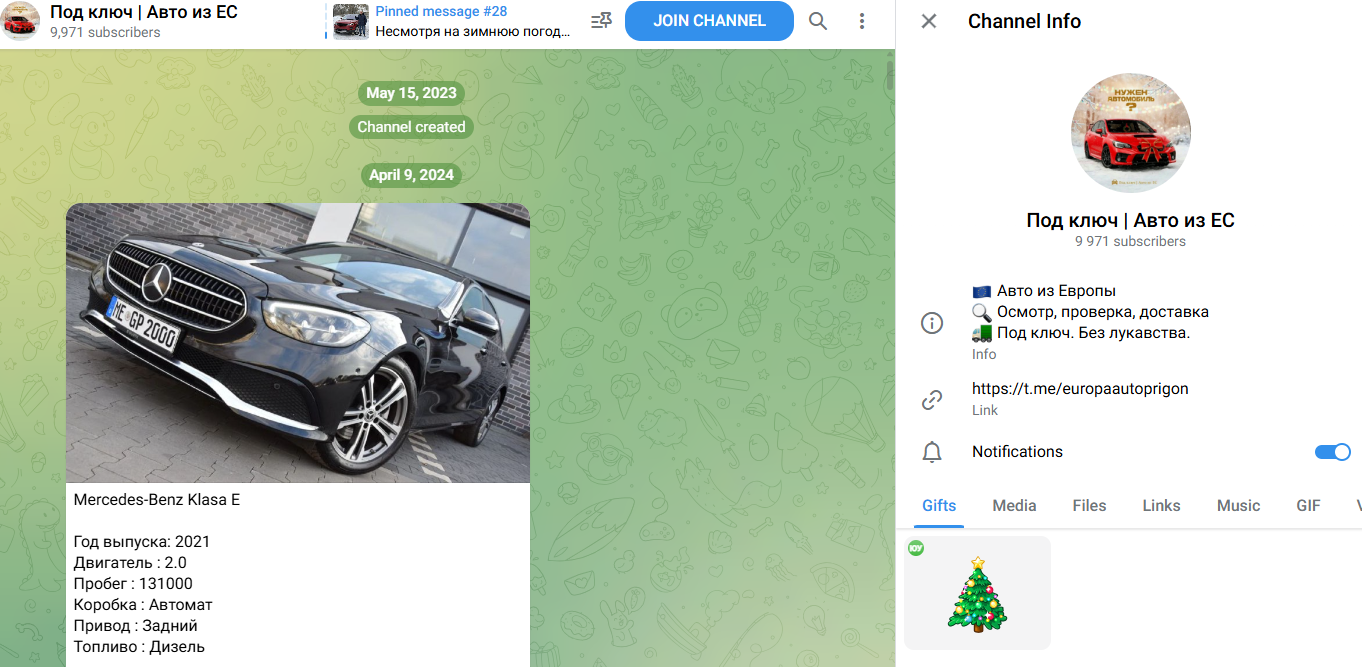Click the Info circle icon
The width and height of the screenshot is (1362, 667).
coord(932,323)
